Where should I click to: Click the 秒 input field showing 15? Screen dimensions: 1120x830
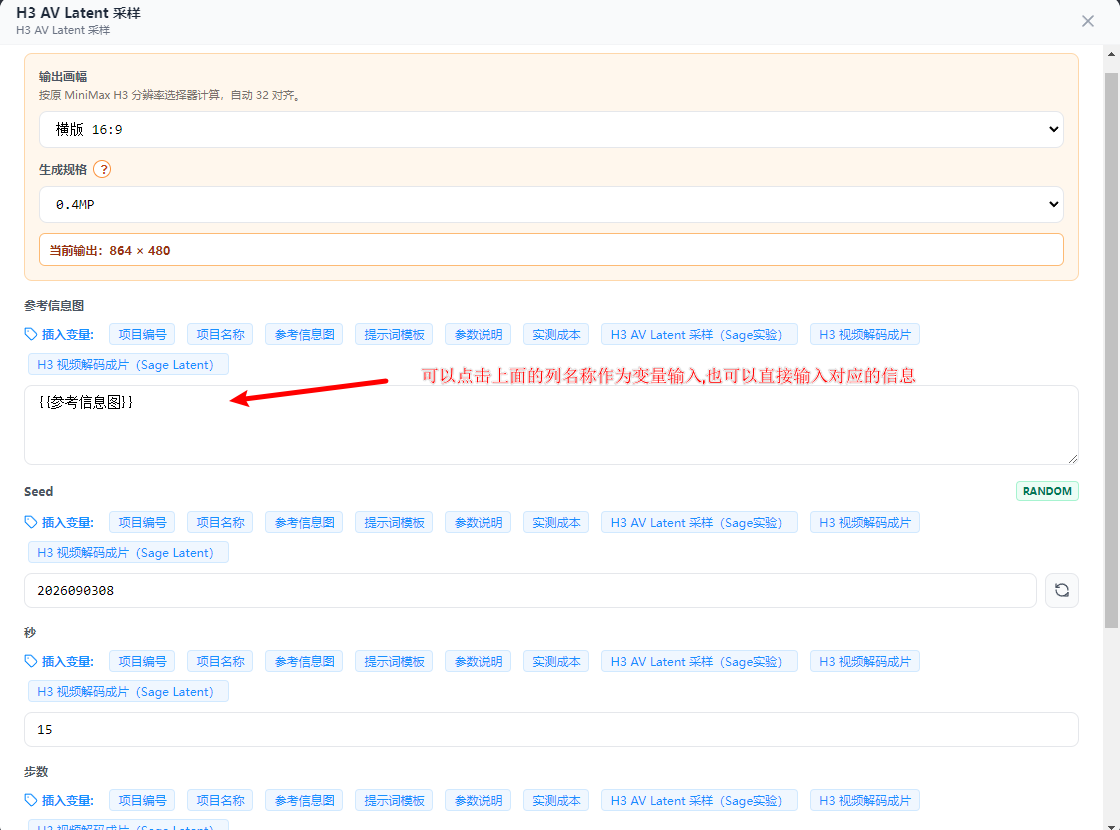coord(551,729)
